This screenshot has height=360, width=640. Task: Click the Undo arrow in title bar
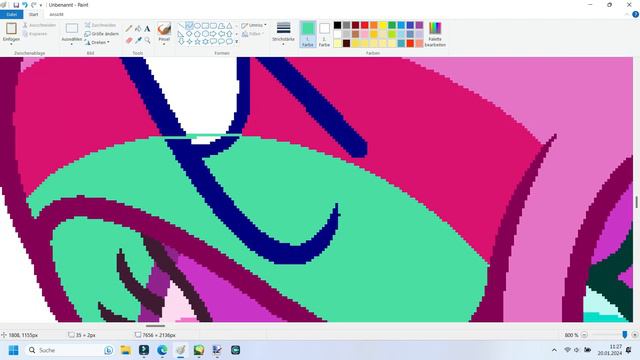point(24,5)
